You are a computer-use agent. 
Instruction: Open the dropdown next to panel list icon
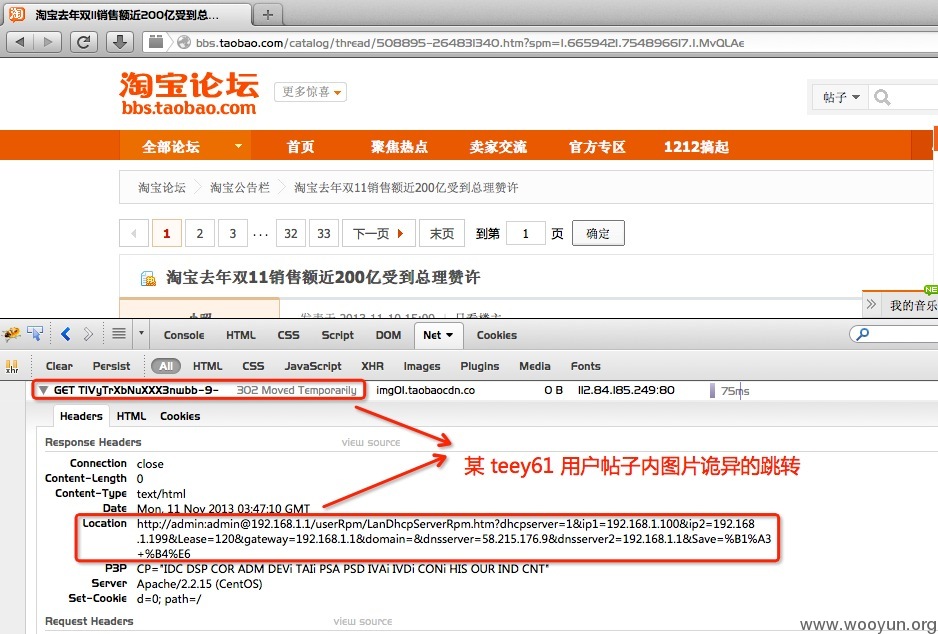tap(142, 334)
